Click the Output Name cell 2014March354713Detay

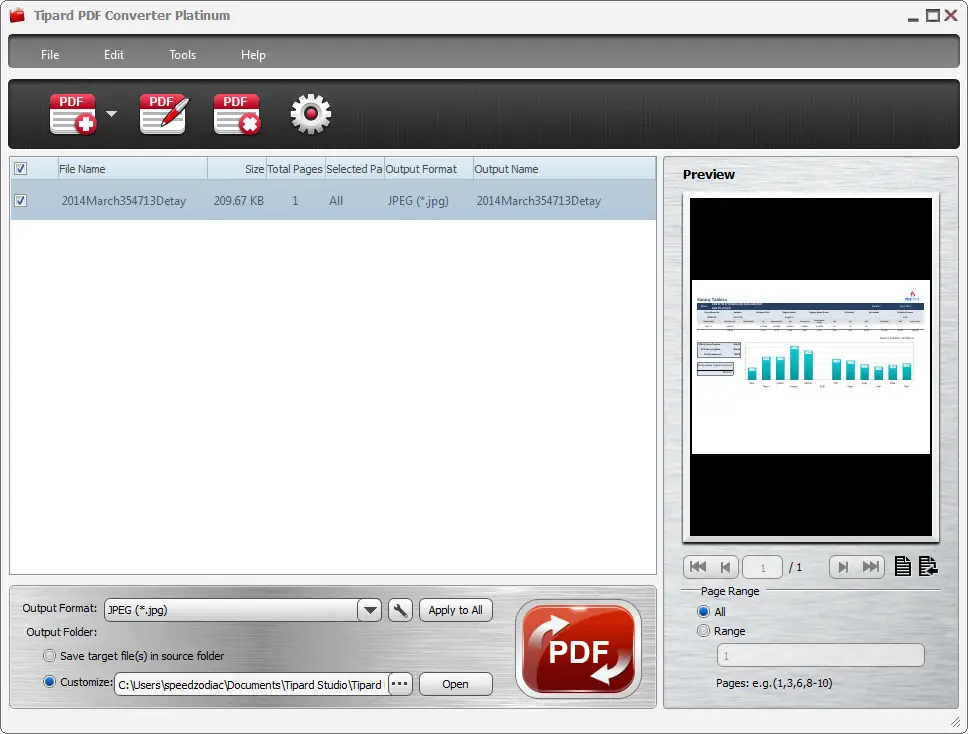click(538, 201)
